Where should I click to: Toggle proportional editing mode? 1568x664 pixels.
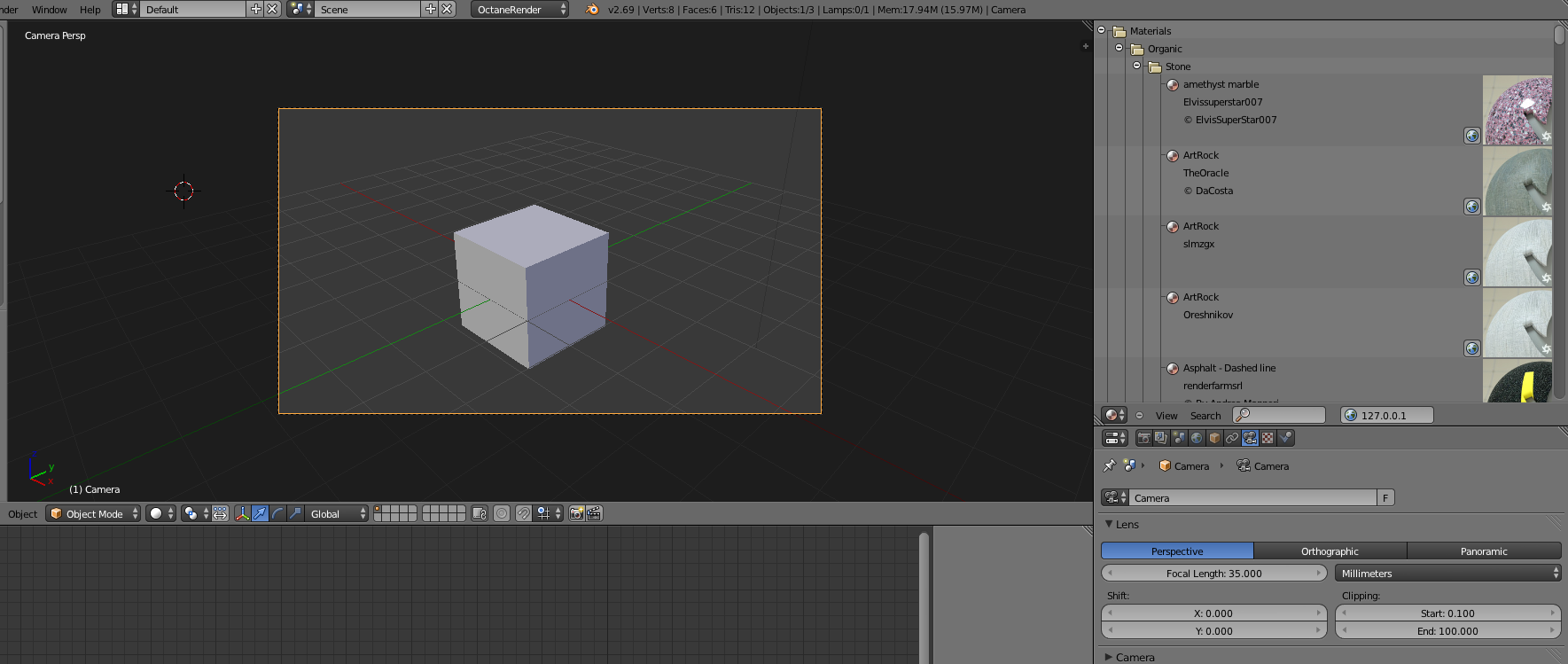tap(502, 513)
